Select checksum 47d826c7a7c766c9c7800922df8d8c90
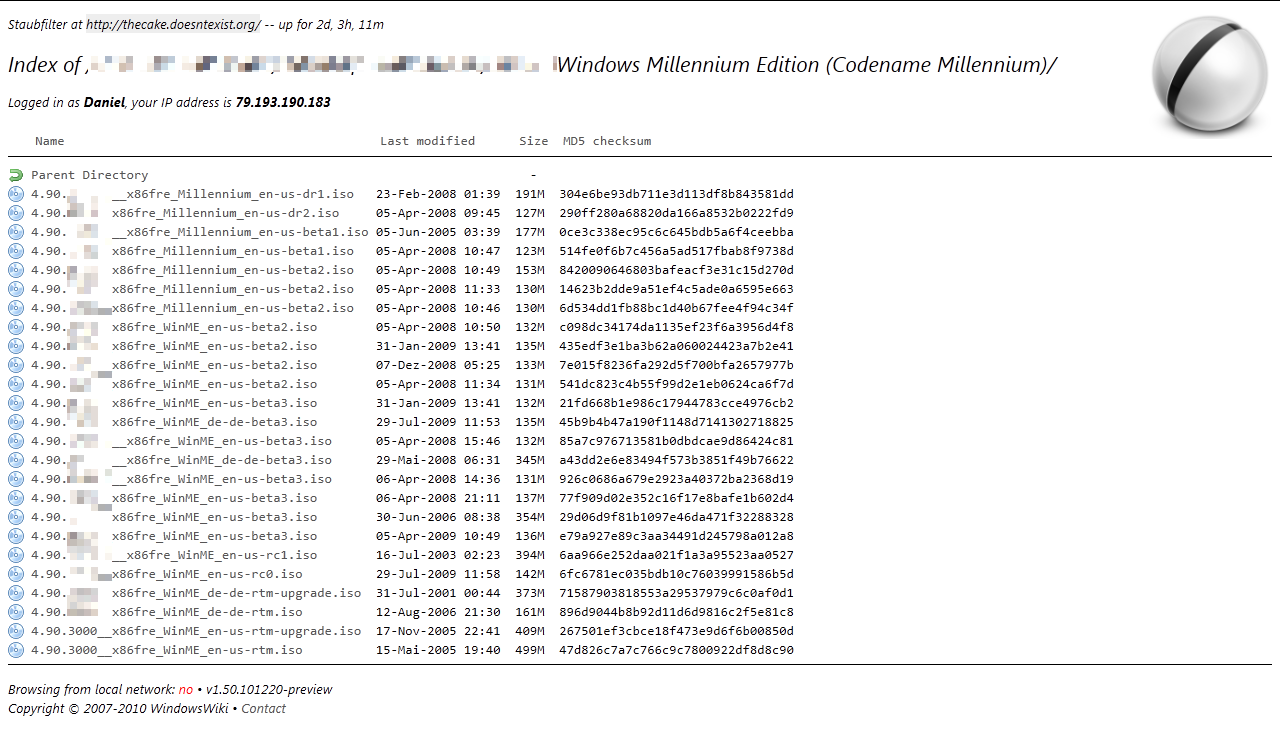1280x733 pixels. point(677,650)
